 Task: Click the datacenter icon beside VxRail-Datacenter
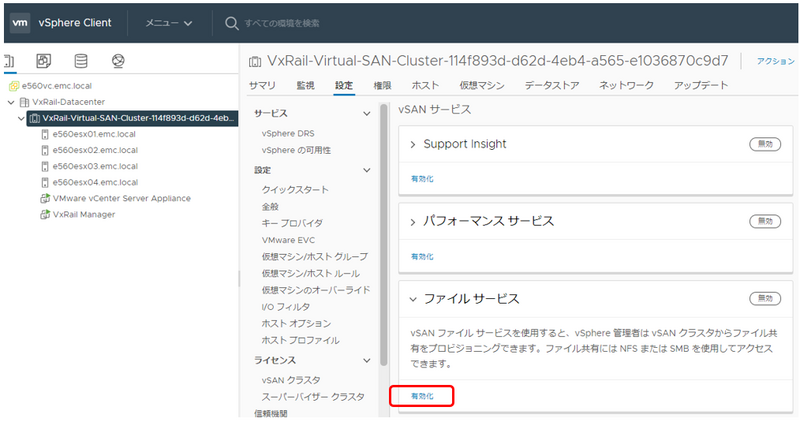(24, 102)
